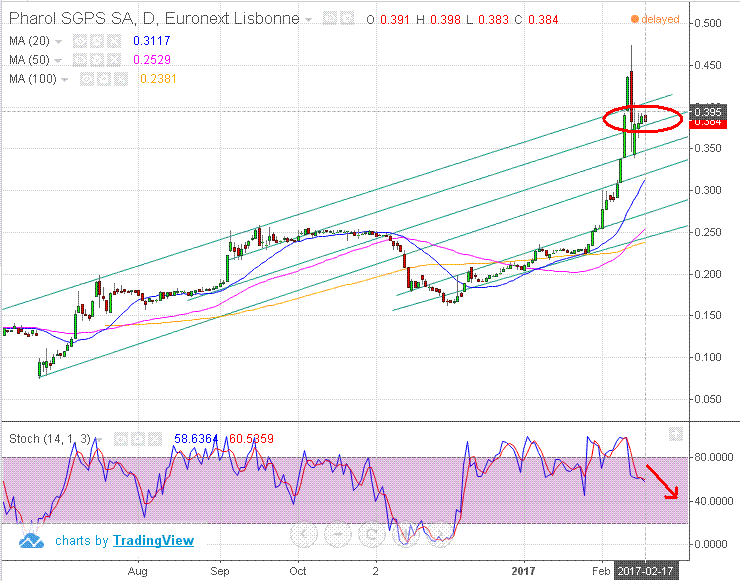The width and height of the screenshot is (740, 585).
Task: Open Stoch indicator format settings
Action: coord(138,439)
